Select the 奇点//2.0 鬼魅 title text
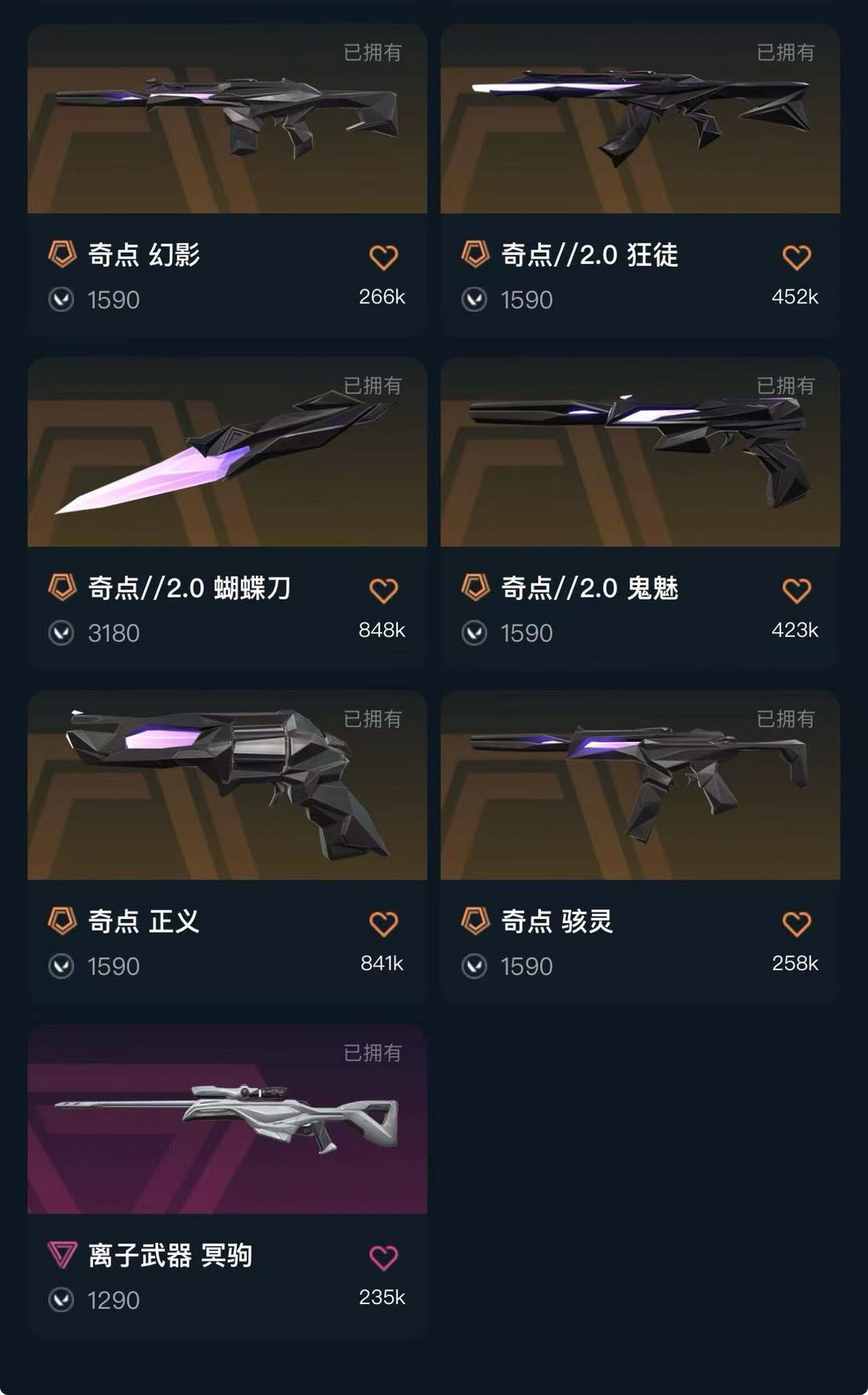The image size is (868, 1395). point(590,589)
